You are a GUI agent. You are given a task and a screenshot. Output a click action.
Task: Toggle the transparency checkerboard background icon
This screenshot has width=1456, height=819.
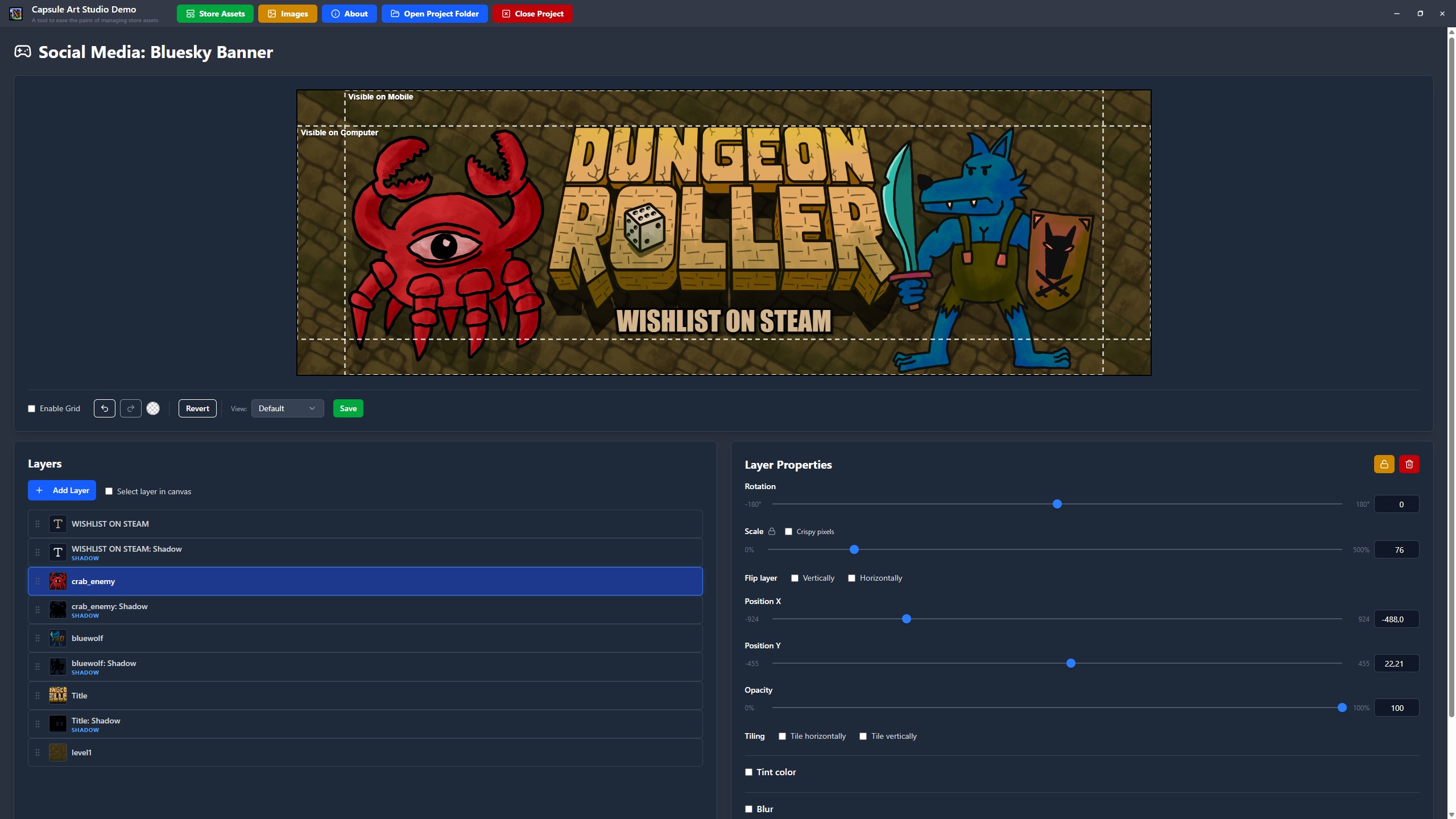pos(153,408)
